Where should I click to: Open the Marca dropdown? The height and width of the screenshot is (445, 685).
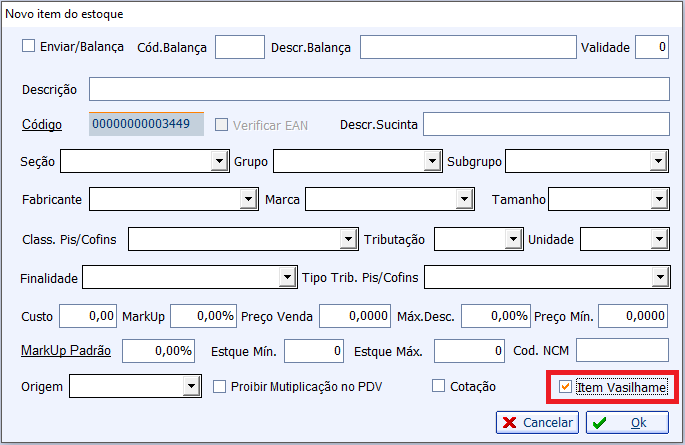(x=463, y=200)
